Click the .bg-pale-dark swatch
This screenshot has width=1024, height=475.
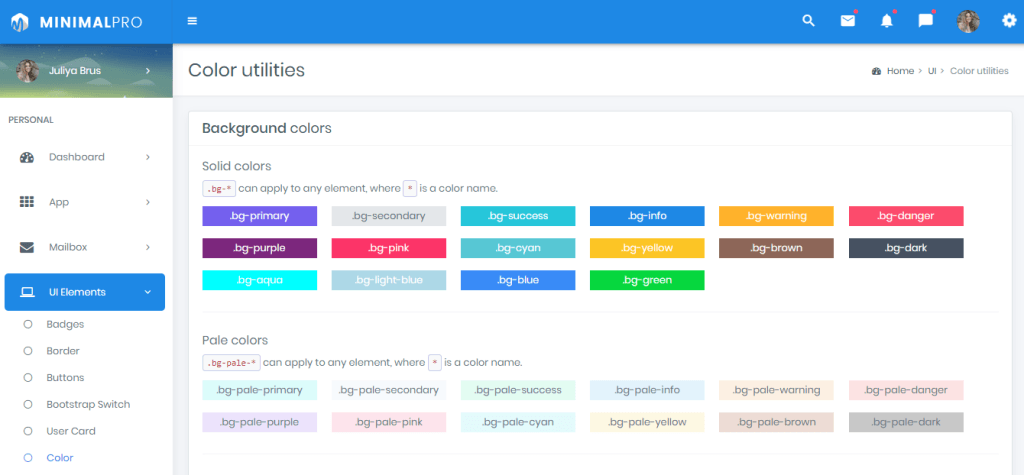906,422
